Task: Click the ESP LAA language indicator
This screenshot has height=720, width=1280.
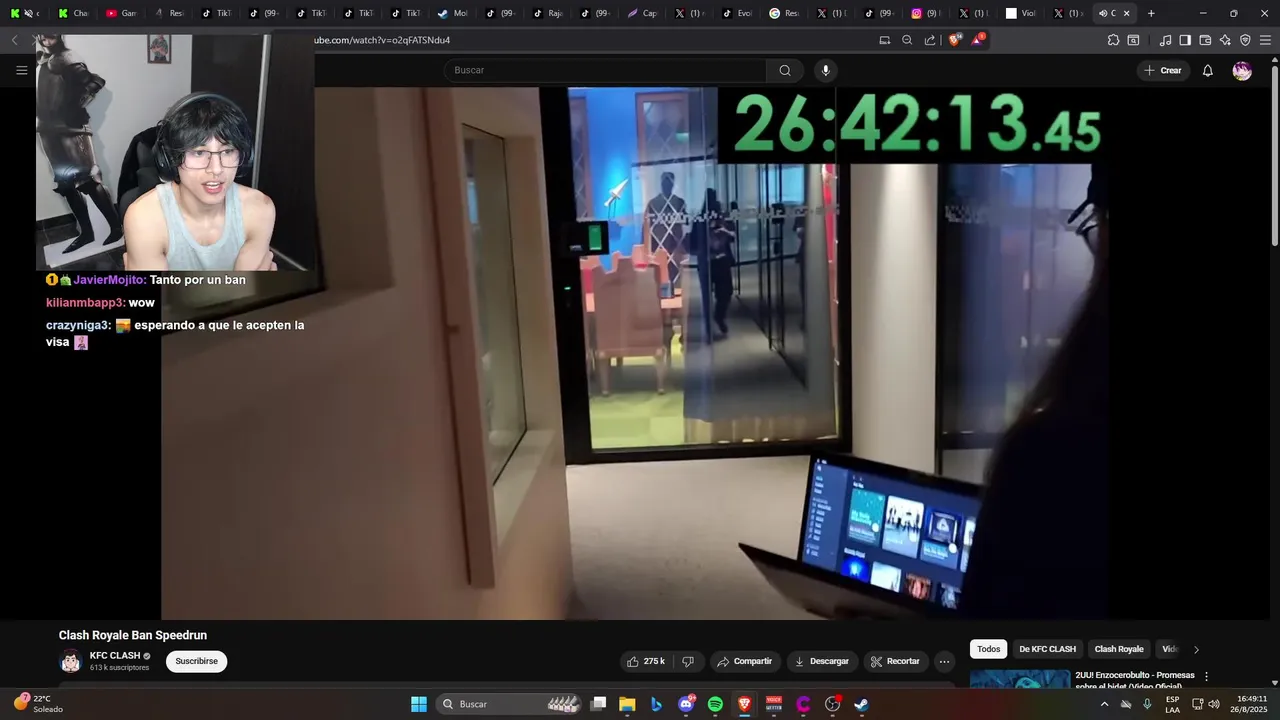Action: coord(1172,704)
